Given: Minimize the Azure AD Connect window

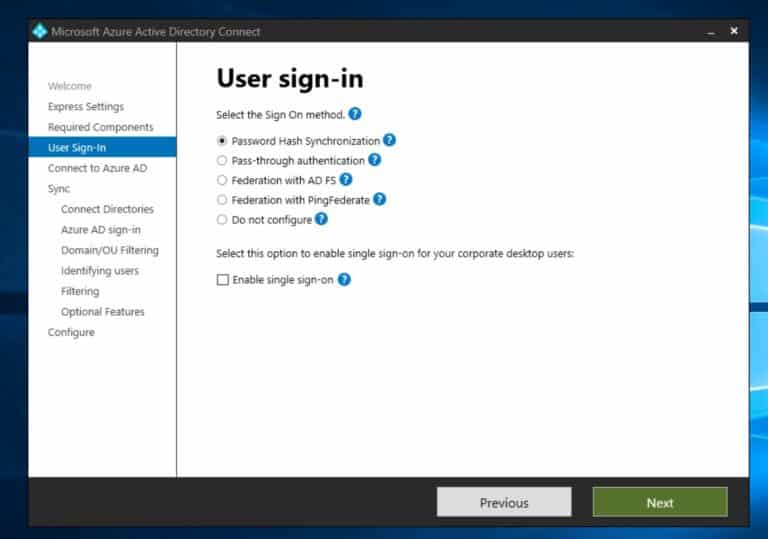Looking at the screenshot, I should (711, 32).
